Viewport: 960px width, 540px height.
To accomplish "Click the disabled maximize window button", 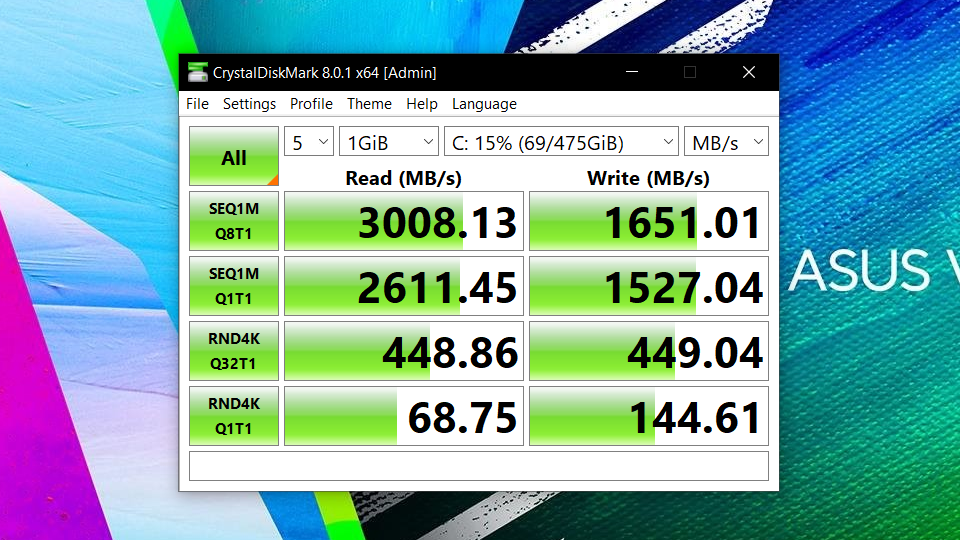I will click(690, 72).
